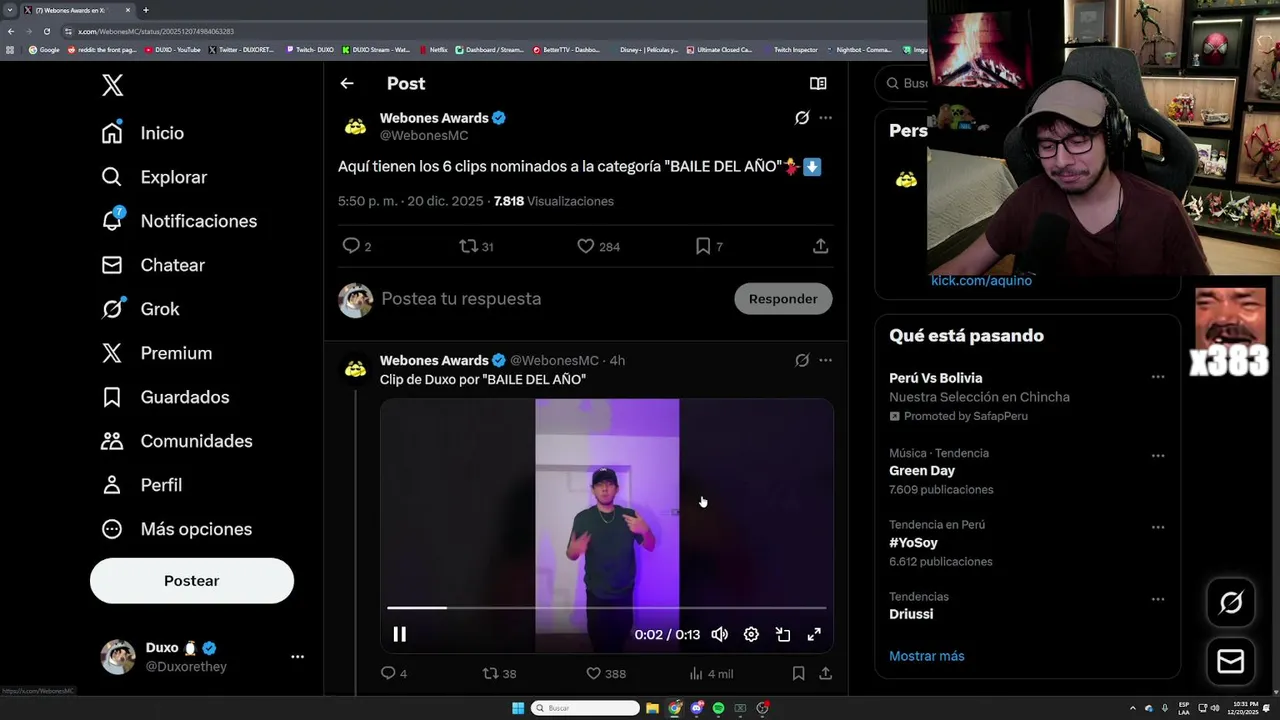Toggle picture-in-picture on the video
This screenshot has height=720, width=1280.
[x=783, y=634]
